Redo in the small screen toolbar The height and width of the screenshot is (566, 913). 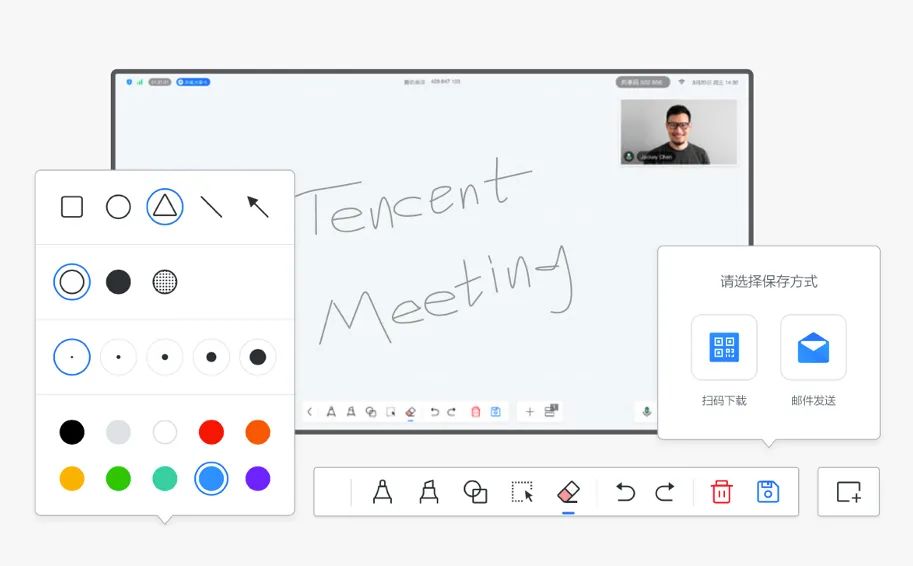coord(451,412)
